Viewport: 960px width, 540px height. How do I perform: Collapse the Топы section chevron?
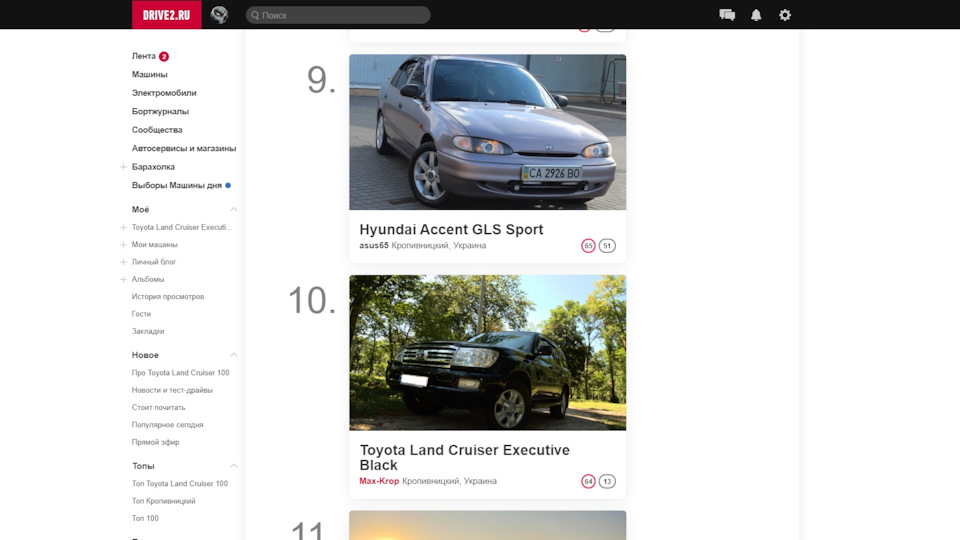(x=233, y=466)
